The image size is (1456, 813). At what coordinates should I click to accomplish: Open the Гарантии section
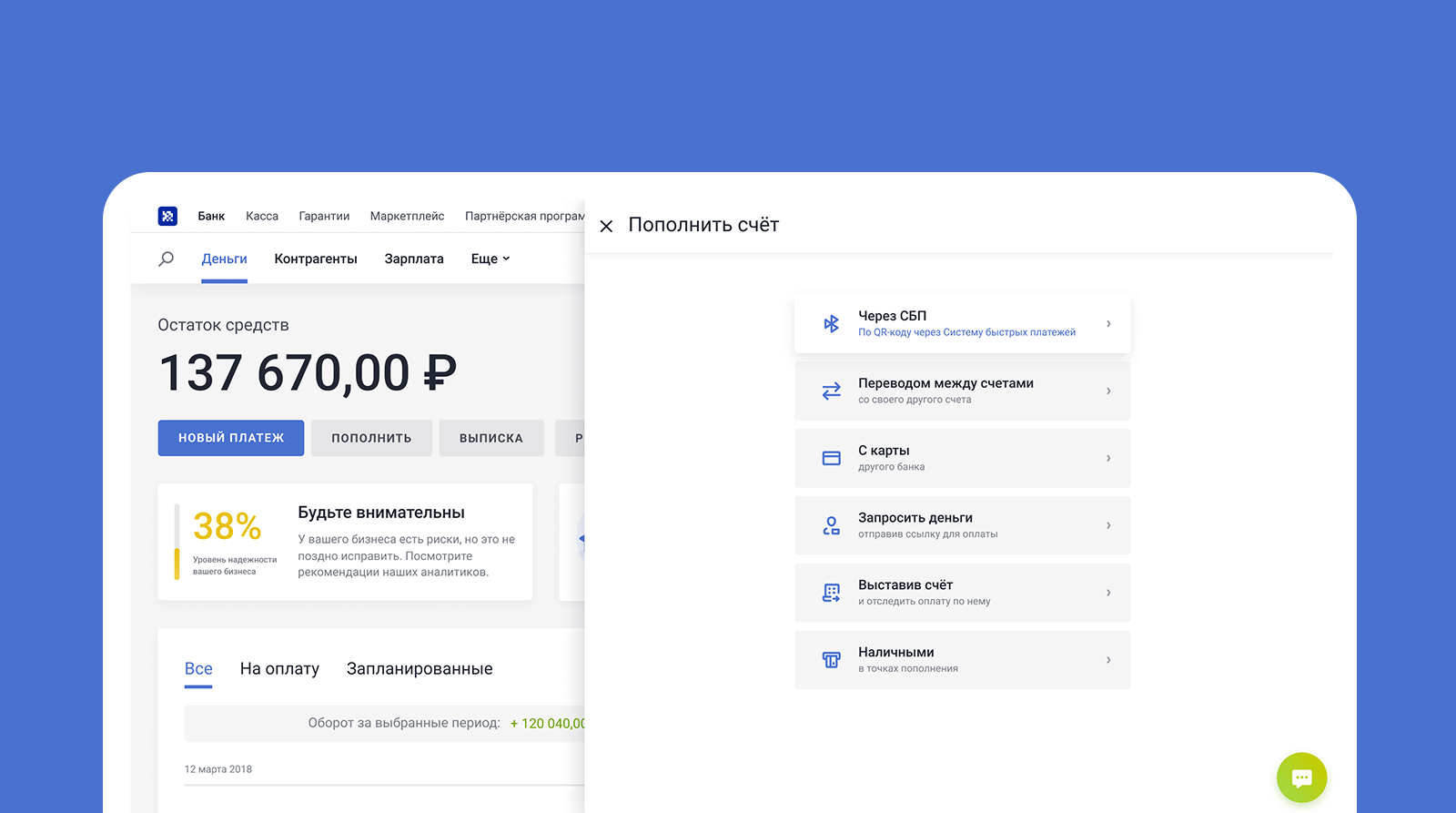[324, 217]
